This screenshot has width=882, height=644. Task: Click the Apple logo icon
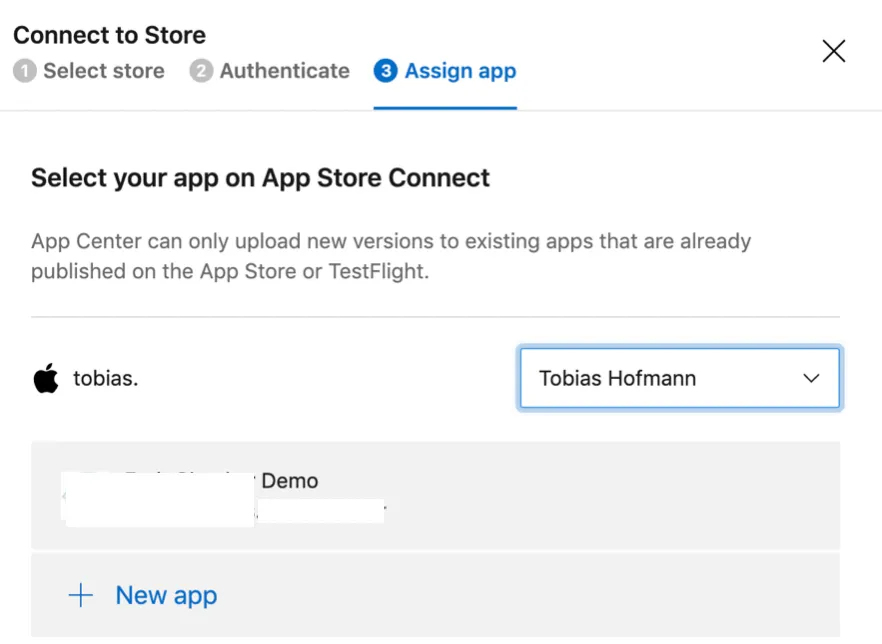[46, 379]
